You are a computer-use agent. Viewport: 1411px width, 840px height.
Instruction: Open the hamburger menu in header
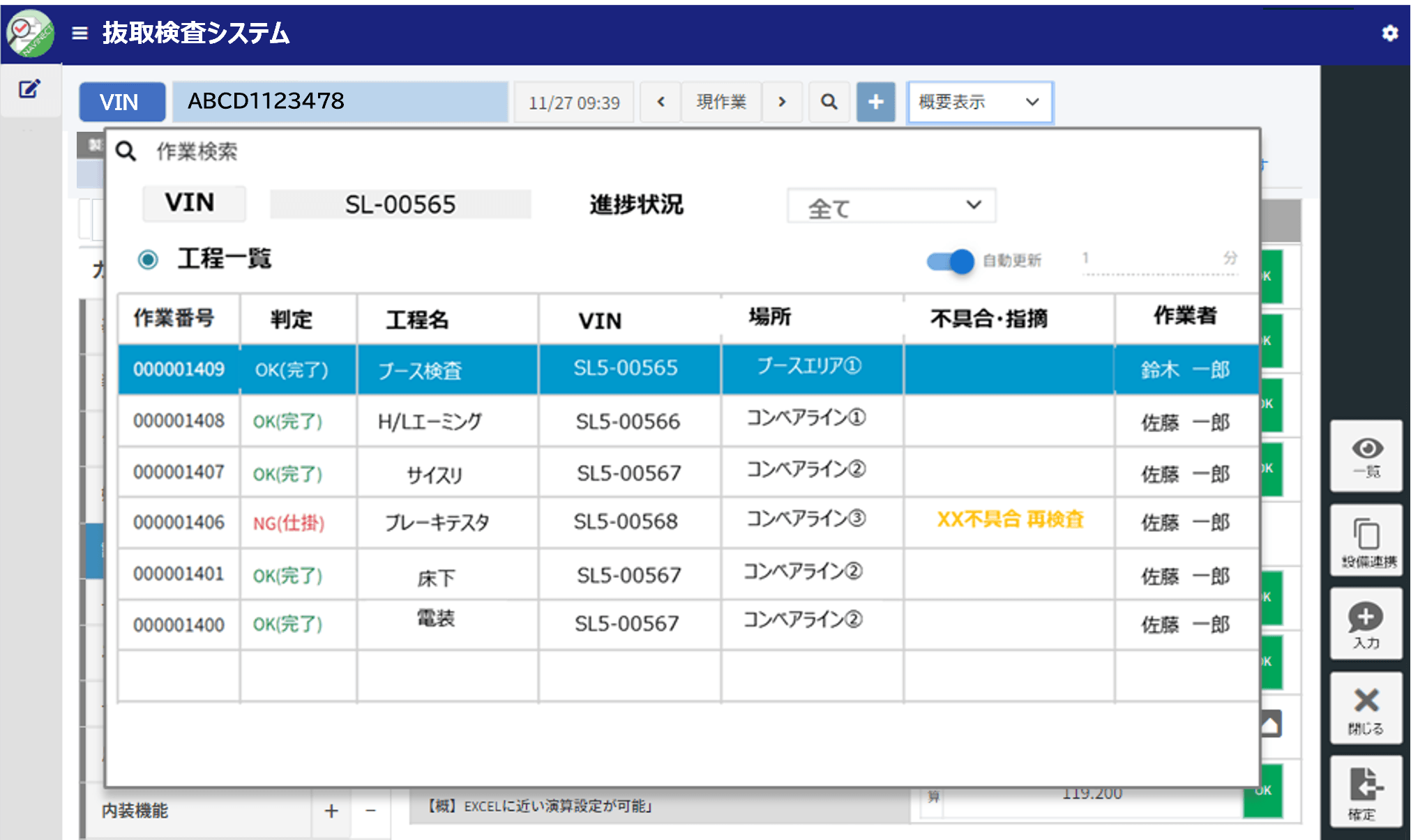click(80, 33)
